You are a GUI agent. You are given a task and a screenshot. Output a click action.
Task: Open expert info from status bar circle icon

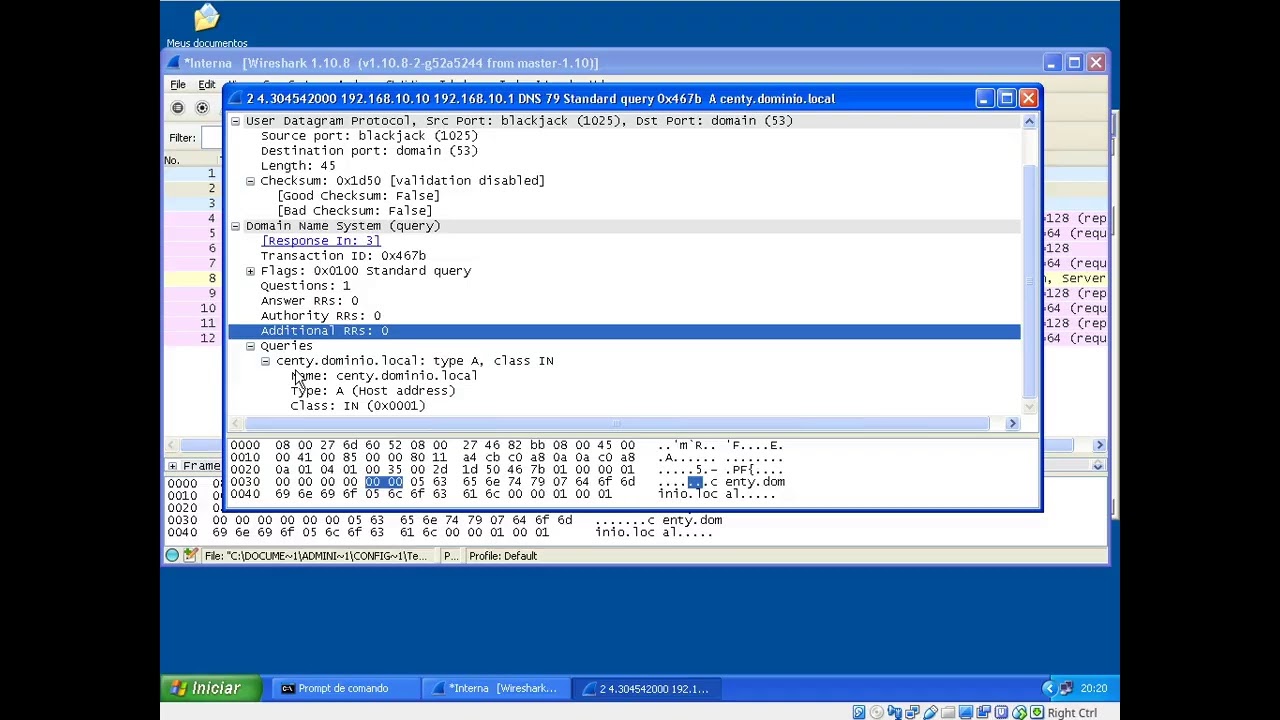(172, 556)
